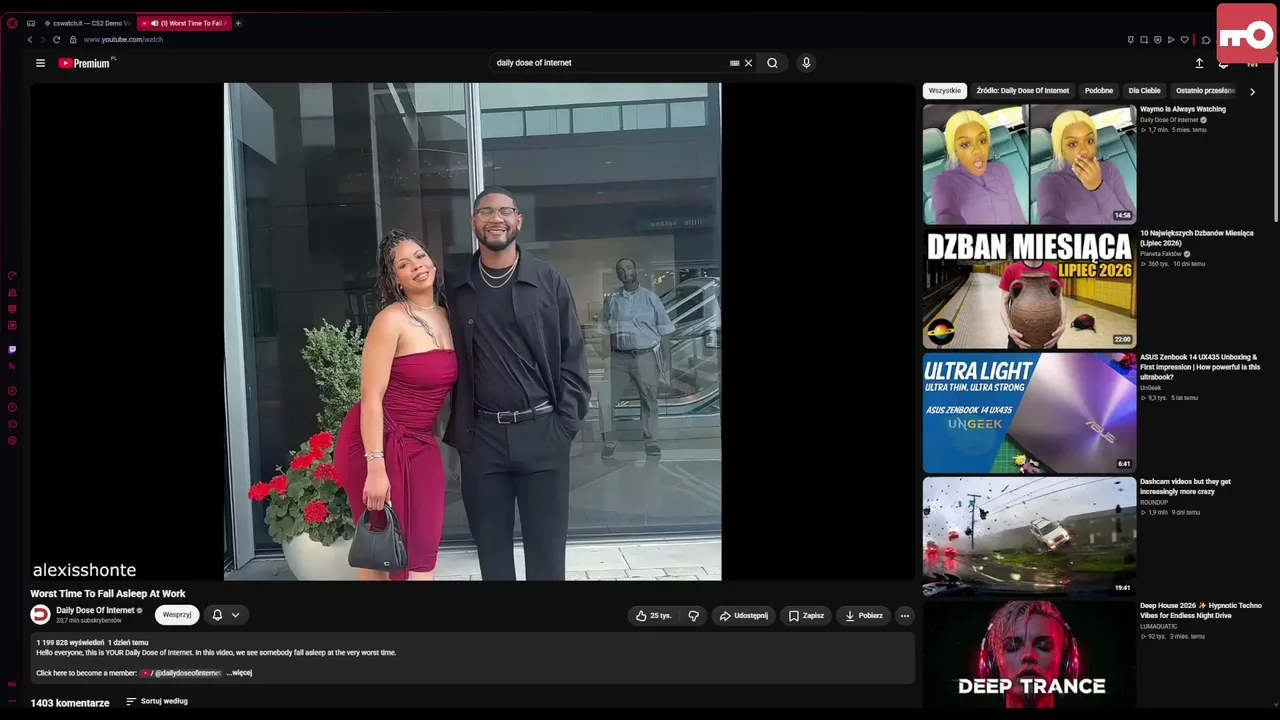Open the YouTube guide hamburger menu

coord(40,63)
